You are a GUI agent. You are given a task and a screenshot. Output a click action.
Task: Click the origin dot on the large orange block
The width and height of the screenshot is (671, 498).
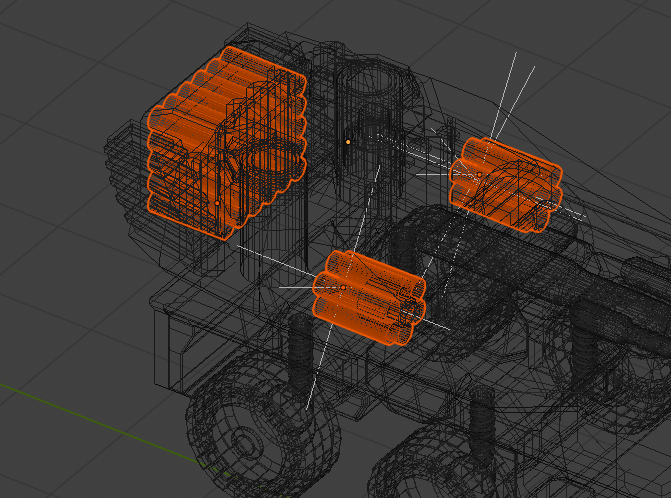tap(217, 203)
